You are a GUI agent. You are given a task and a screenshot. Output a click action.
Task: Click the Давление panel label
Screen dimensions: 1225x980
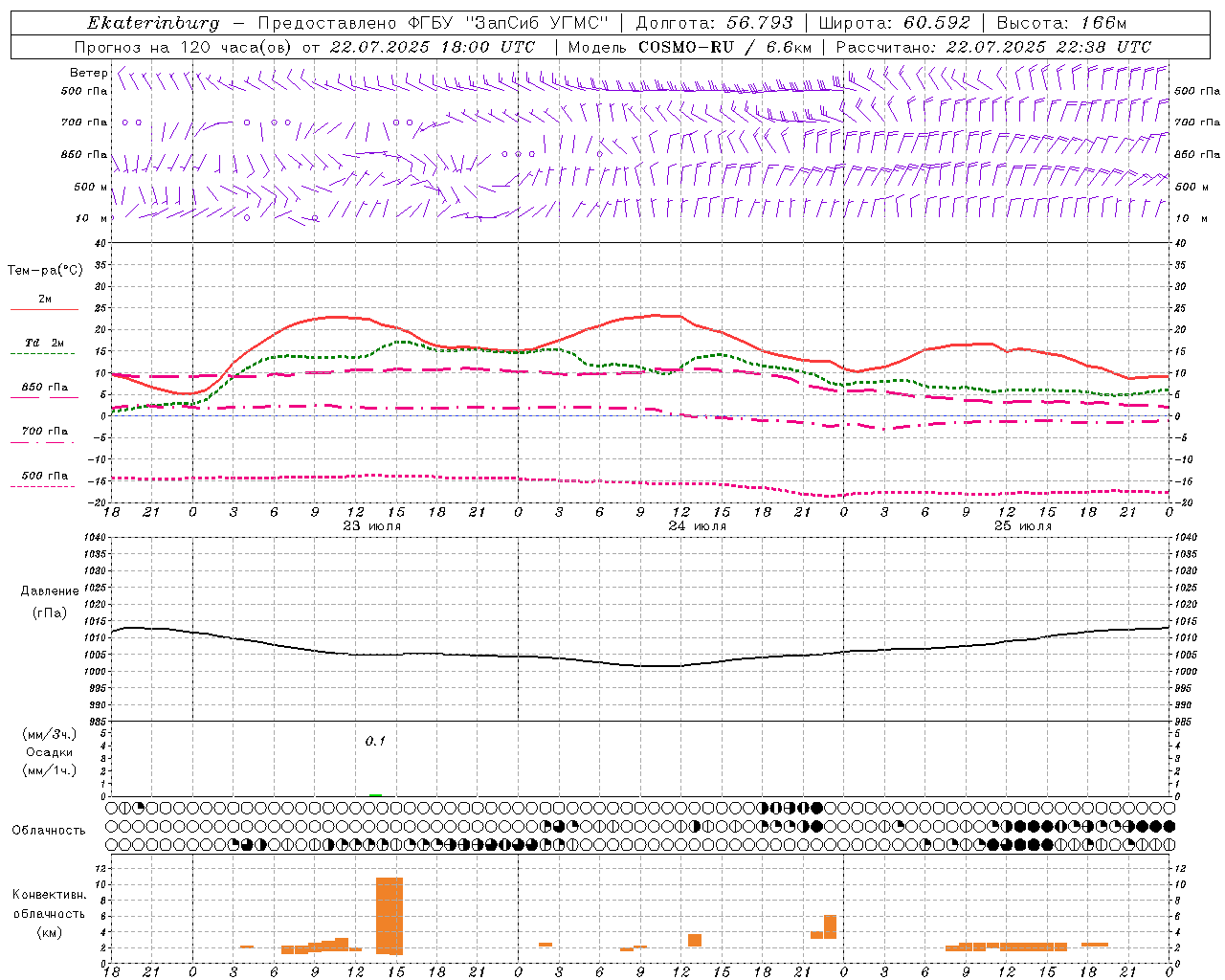(x=50, y=591)
